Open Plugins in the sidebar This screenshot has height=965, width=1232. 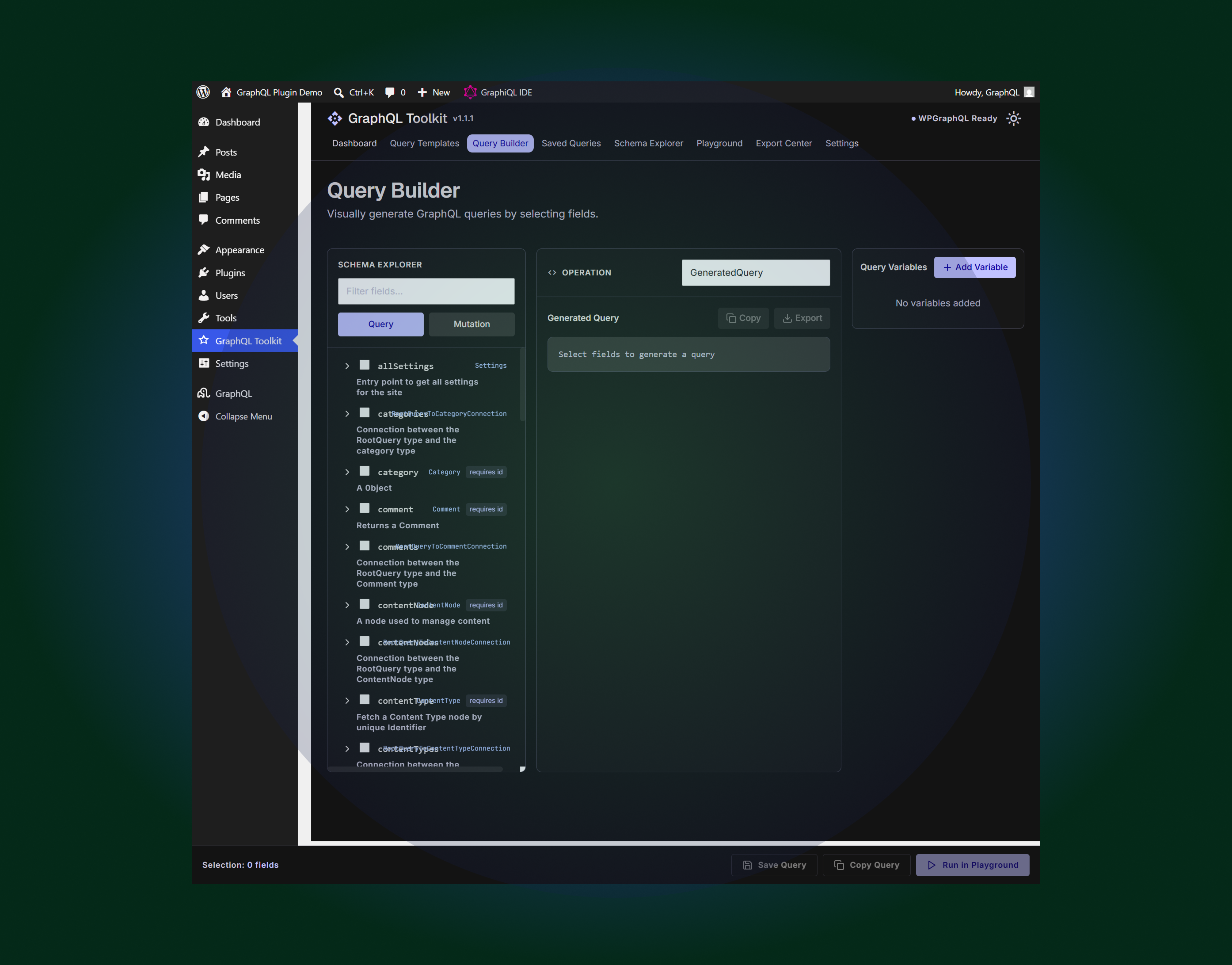[x=245, y=272]
